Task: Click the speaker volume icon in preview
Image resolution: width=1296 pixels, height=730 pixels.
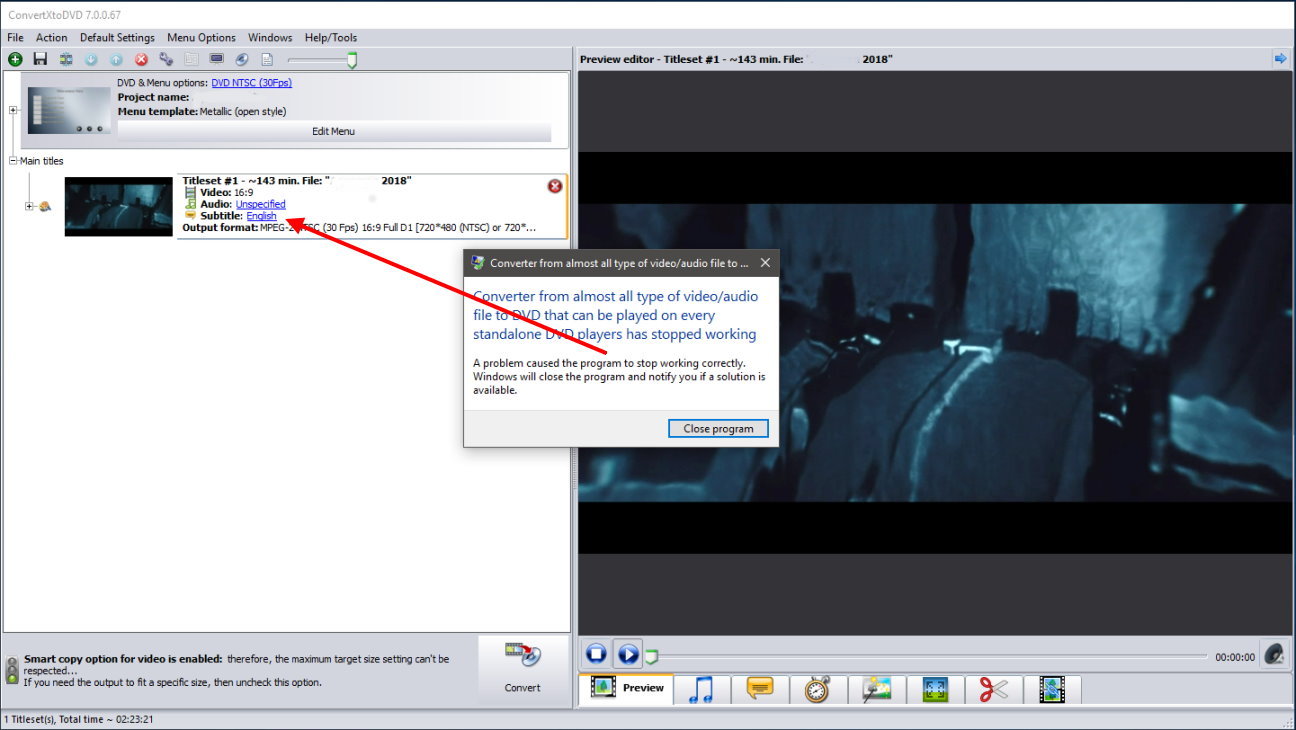Action: (x=1273, y=655)
